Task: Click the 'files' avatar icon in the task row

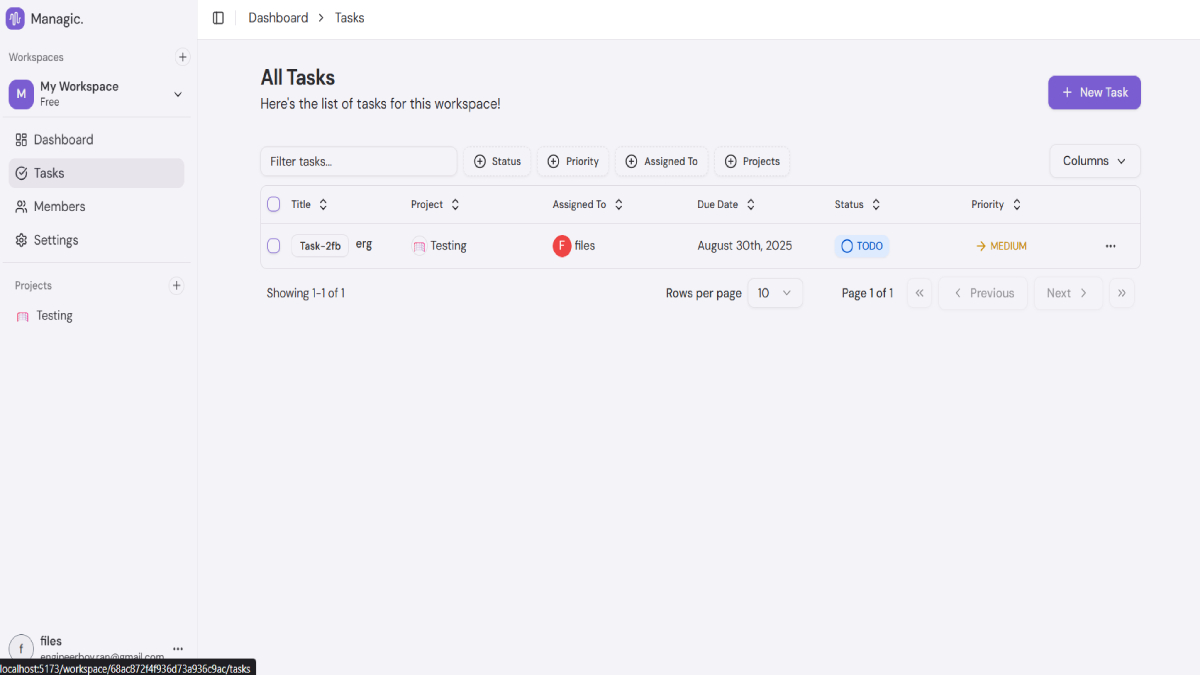Action: pos(562,245)
